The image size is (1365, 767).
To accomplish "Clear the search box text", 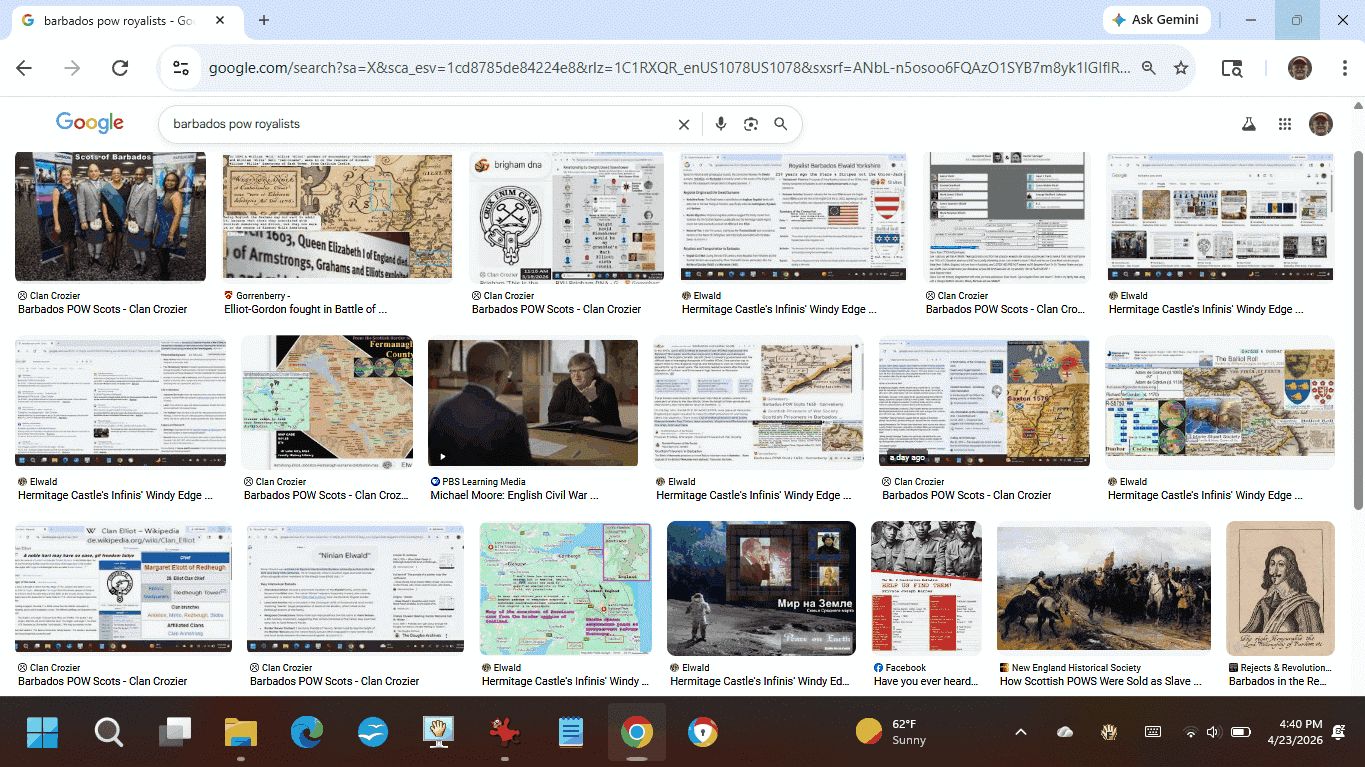I will (x=684, y=124).
